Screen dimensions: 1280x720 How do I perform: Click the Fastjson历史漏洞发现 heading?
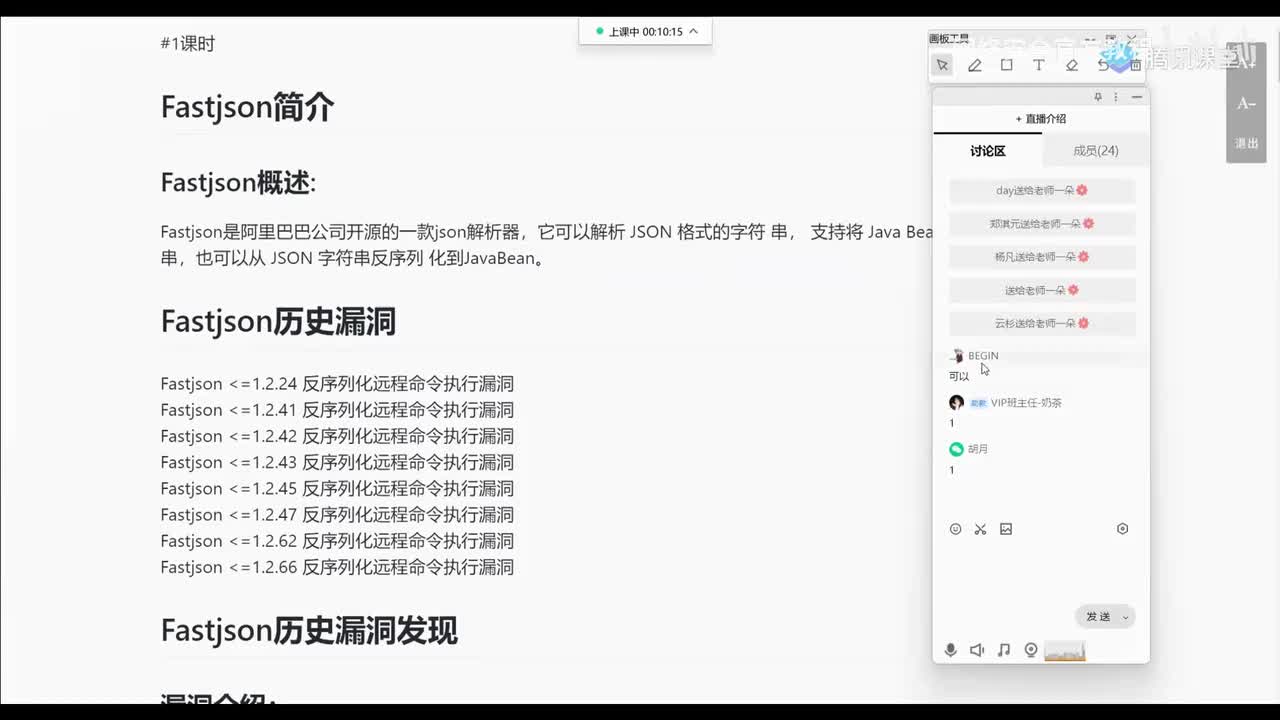tap(309, 630)
